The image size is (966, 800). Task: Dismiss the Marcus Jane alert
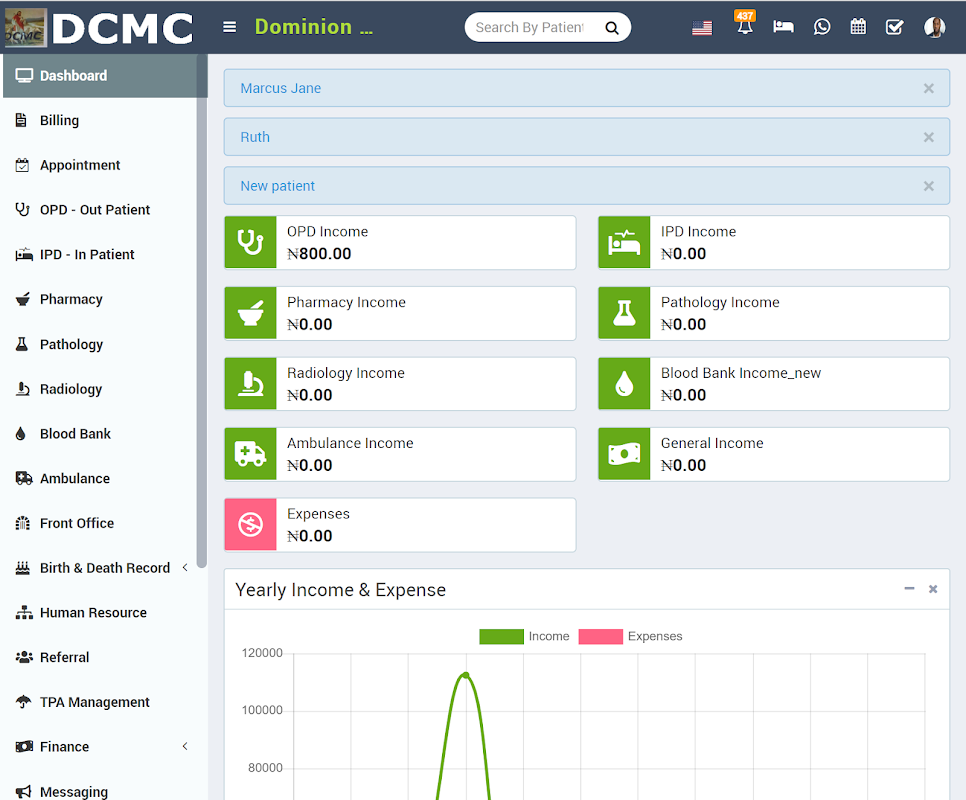pos(928,88)
